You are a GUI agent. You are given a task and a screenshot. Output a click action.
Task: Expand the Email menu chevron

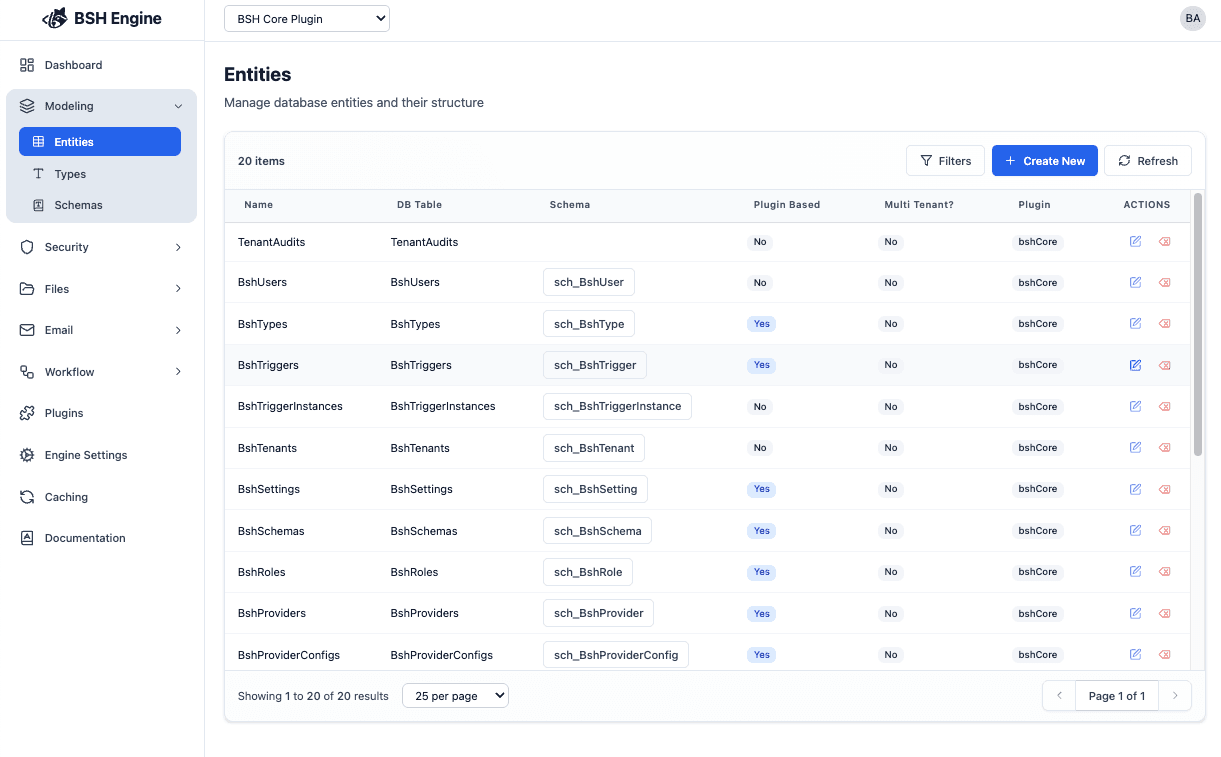tap(178, 330)
